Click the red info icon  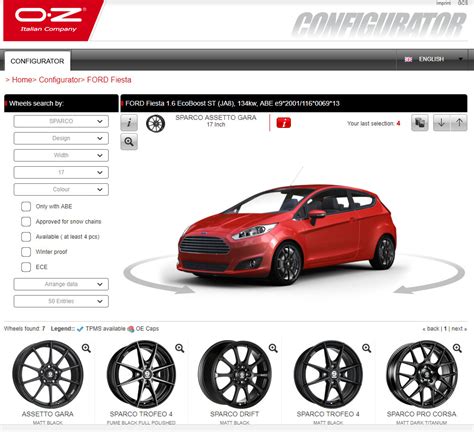point(284,123)
